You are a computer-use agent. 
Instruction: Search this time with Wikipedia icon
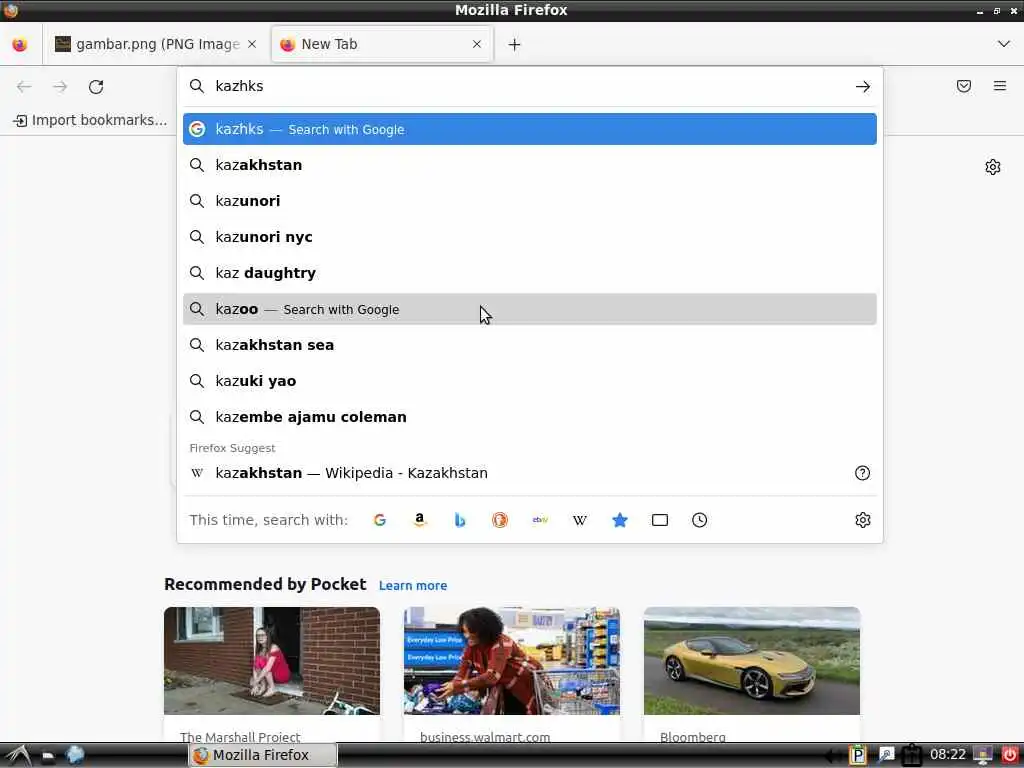tap(580, 520)
